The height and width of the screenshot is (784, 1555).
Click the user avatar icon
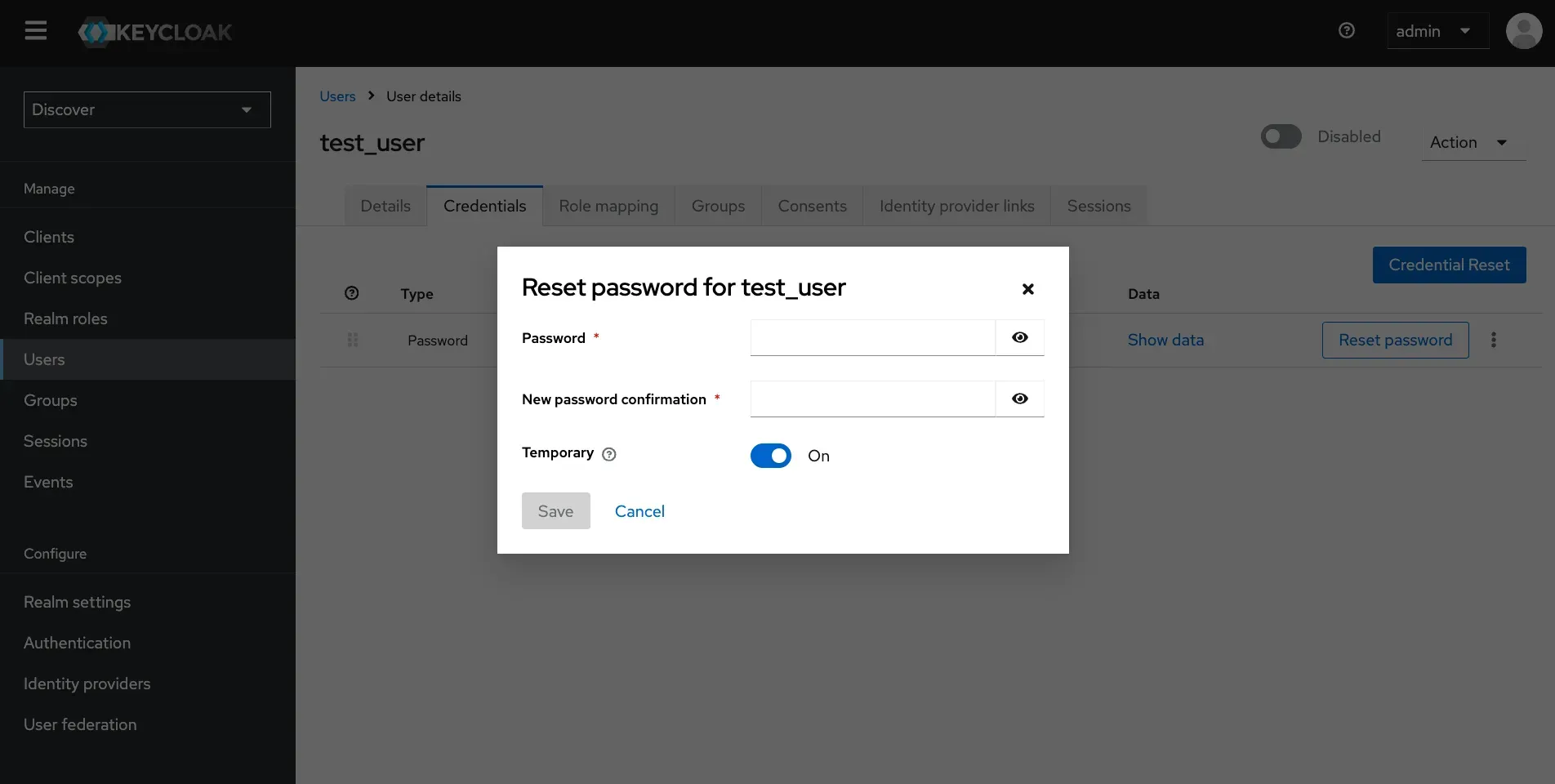click(1523, 31)
